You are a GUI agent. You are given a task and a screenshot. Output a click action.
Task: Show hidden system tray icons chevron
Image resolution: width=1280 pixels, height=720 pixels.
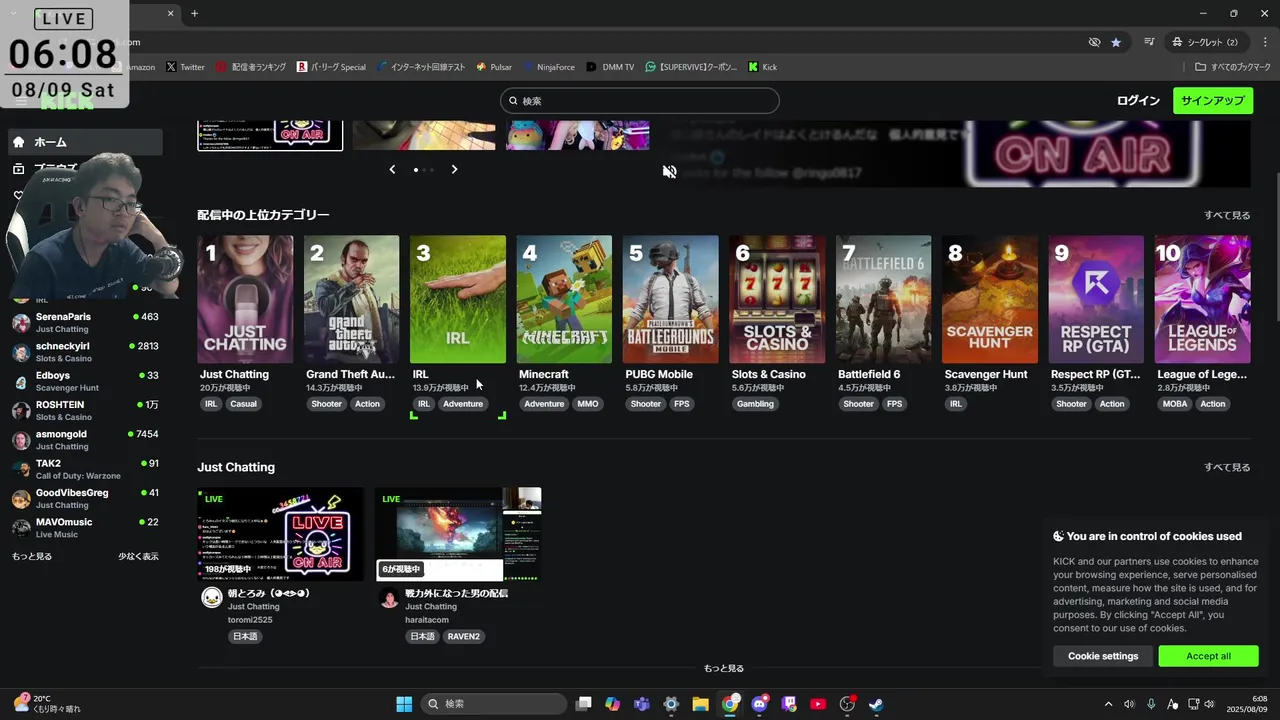(1108, 704)
